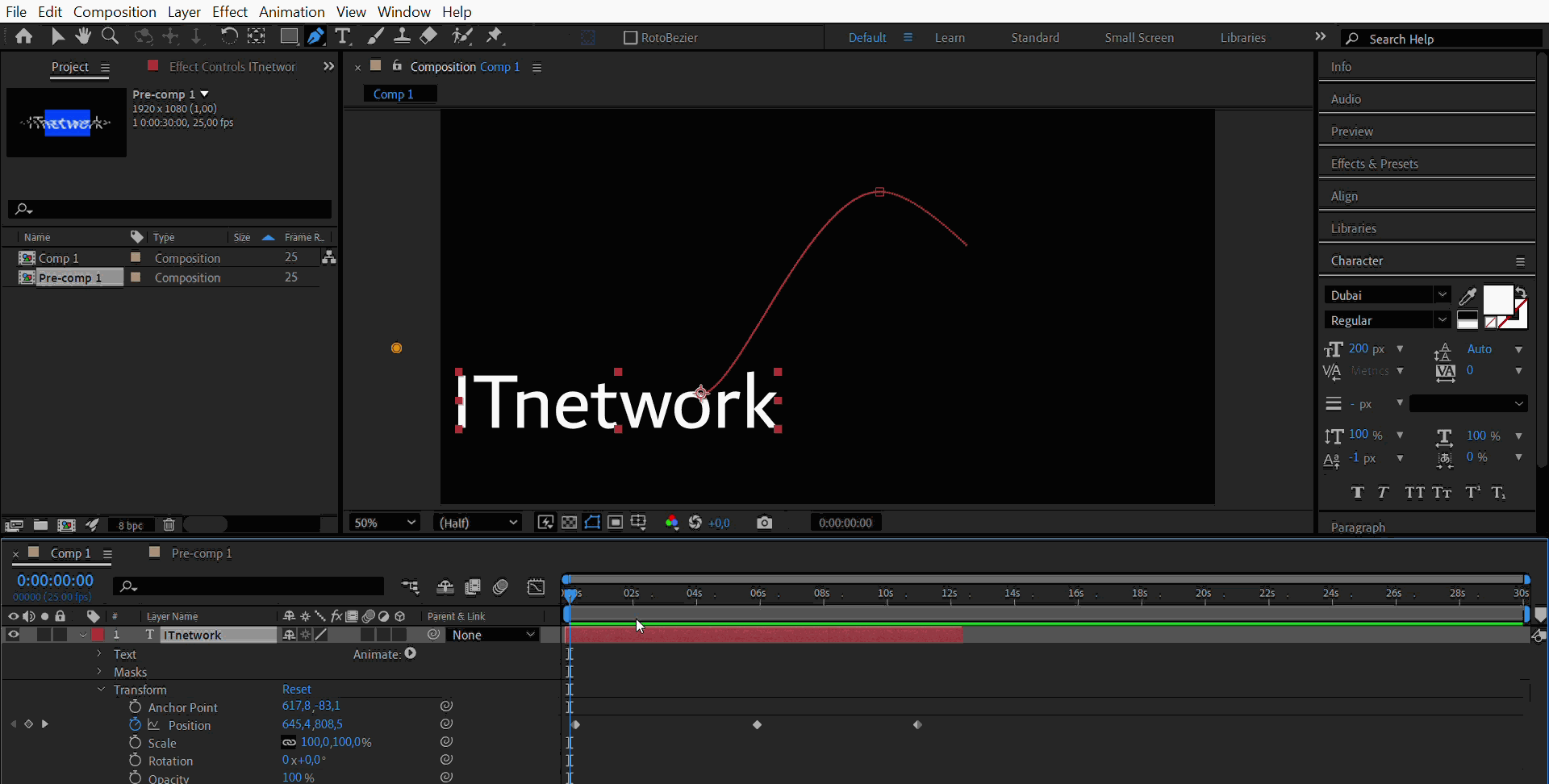Switch to the Pre-comp 1 tab
This screenshot has width=1549, height=784.
(201, 553)
